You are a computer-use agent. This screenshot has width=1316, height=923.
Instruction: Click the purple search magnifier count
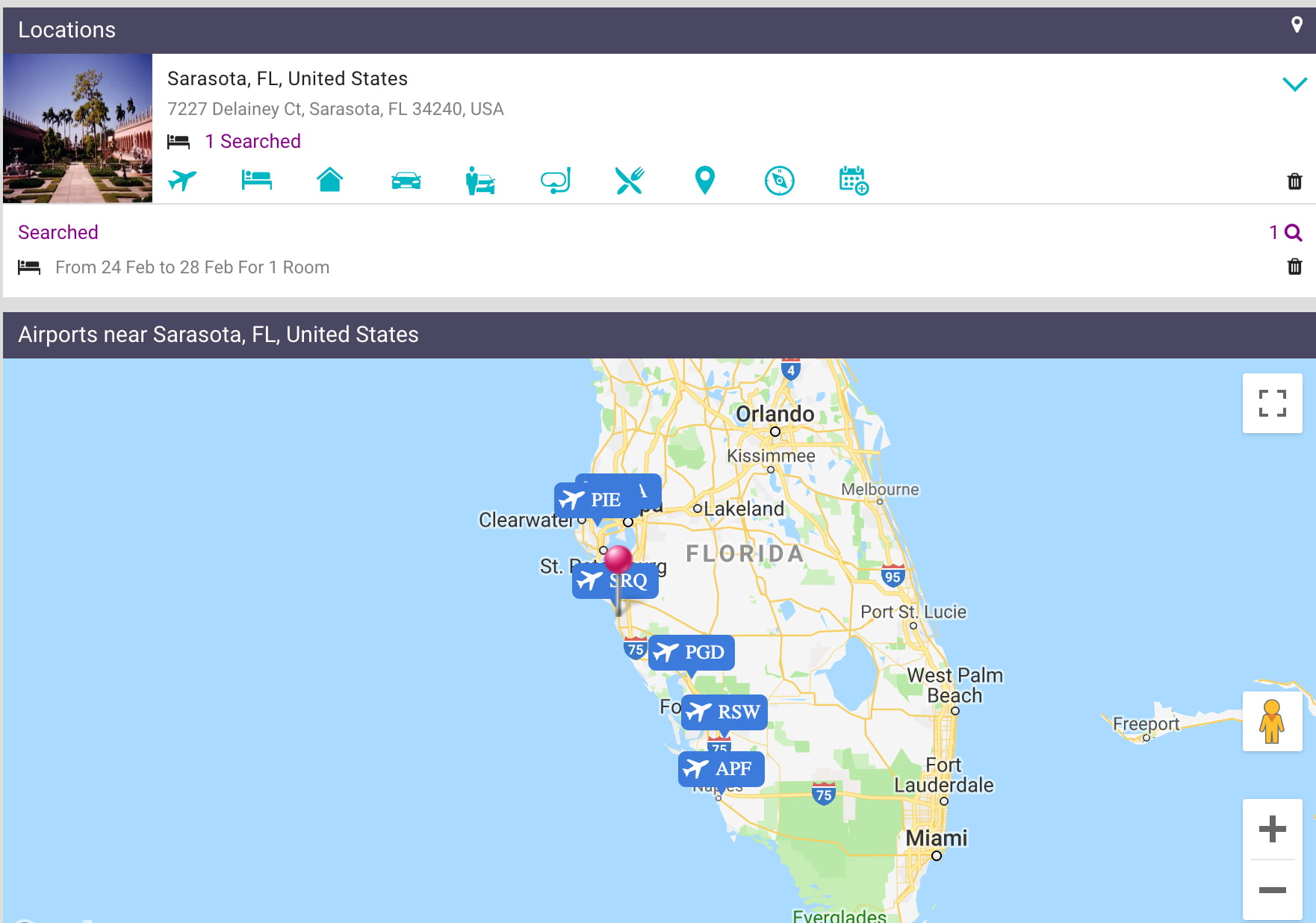(1285, 233)
